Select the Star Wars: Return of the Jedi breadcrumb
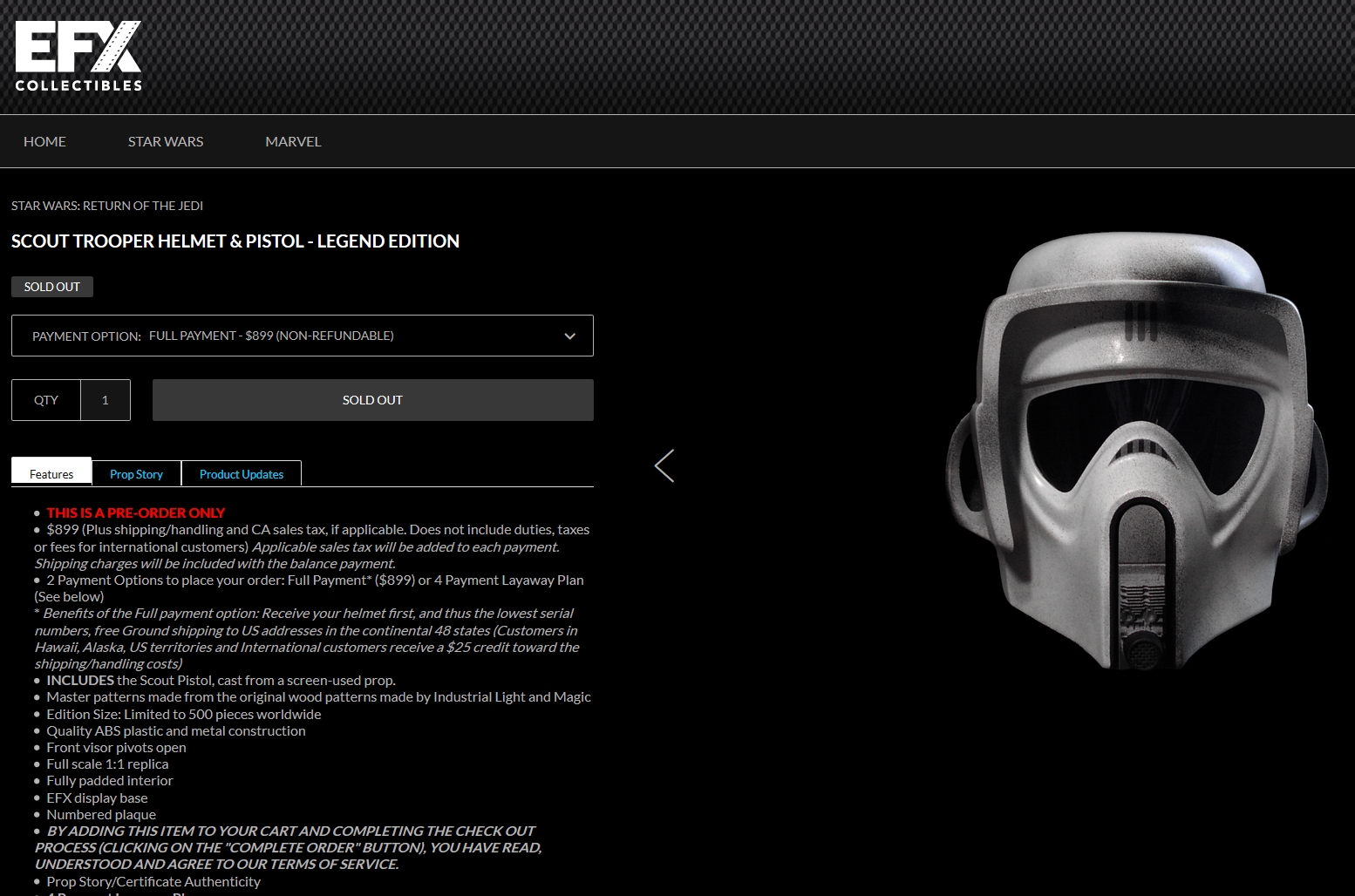 click(107, 206)
